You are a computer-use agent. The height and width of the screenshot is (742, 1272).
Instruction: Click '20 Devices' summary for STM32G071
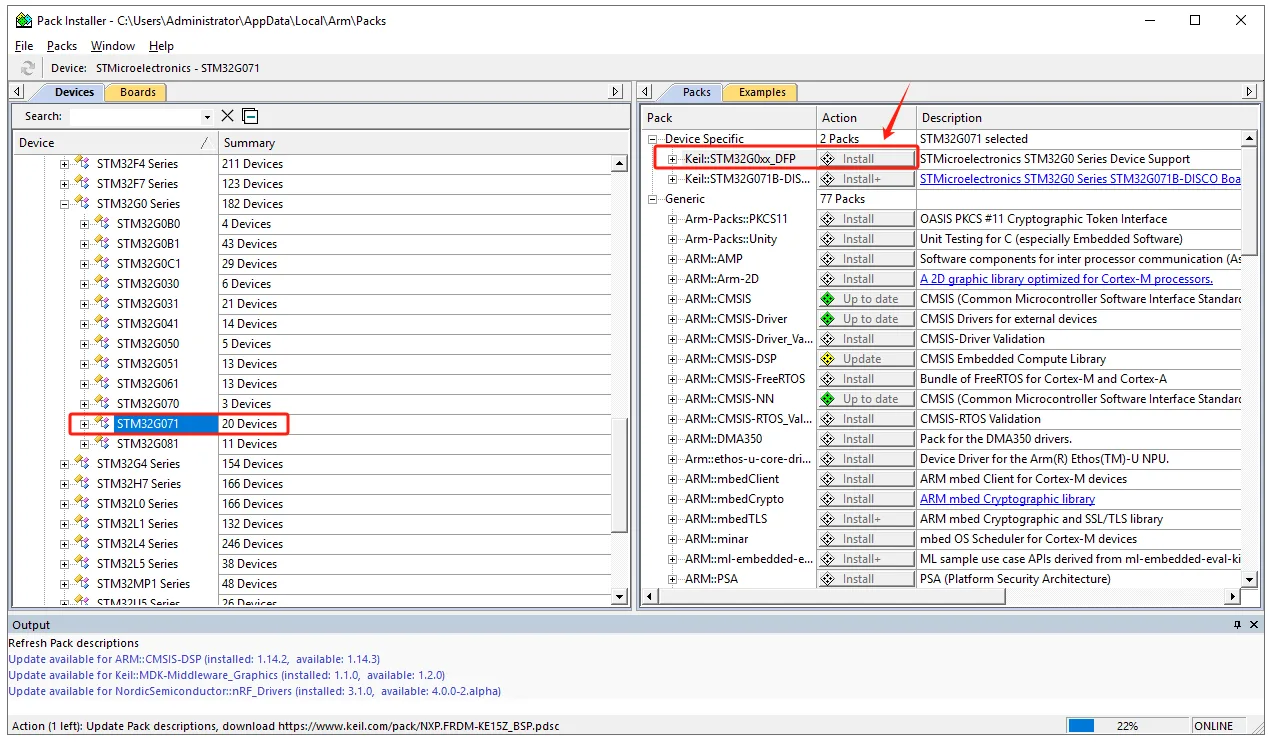pyautogui.click(x=250, y=424)
